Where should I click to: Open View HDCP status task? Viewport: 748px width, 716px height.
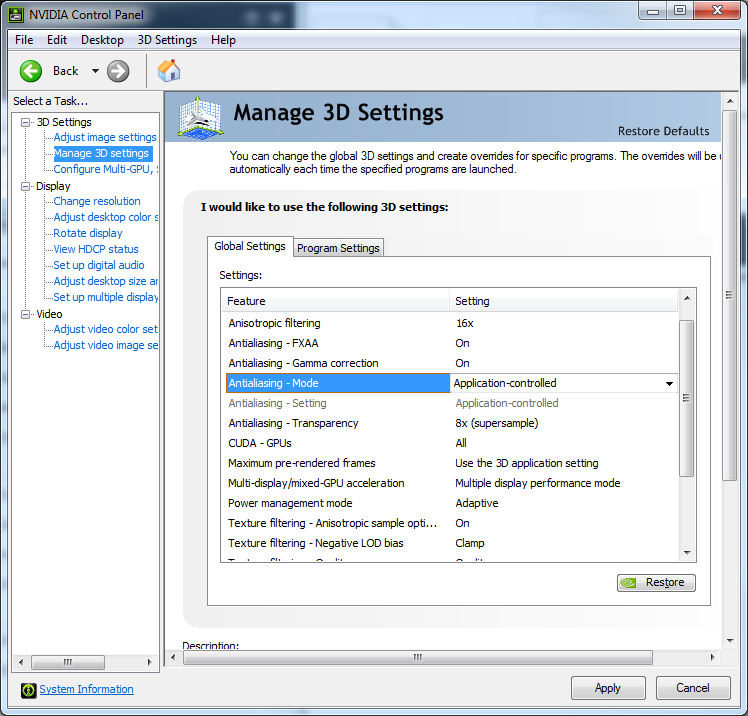pyautogui.click(x=96, y=249)
